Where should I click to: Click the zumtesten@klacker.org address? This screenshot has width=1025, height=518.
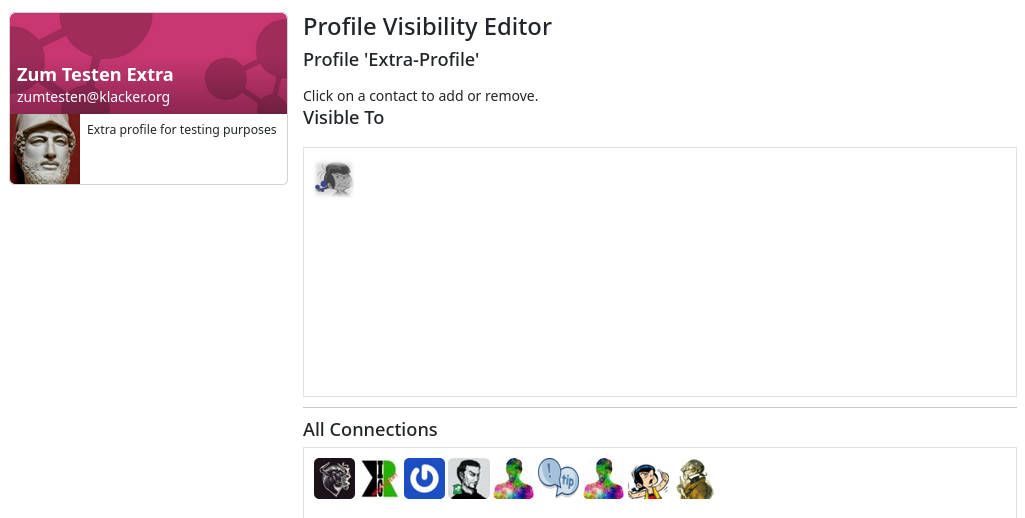[93, 97]
